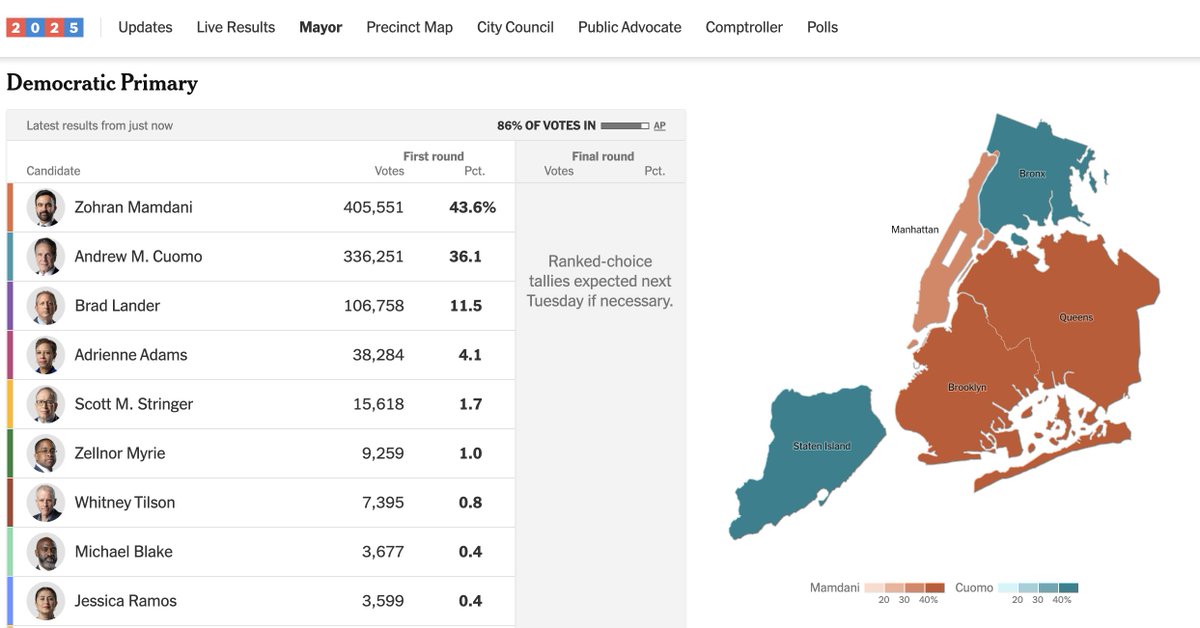Switch to the City Council tab
The height and width of the screenshot is (628, 1200).
click(514, 27)
